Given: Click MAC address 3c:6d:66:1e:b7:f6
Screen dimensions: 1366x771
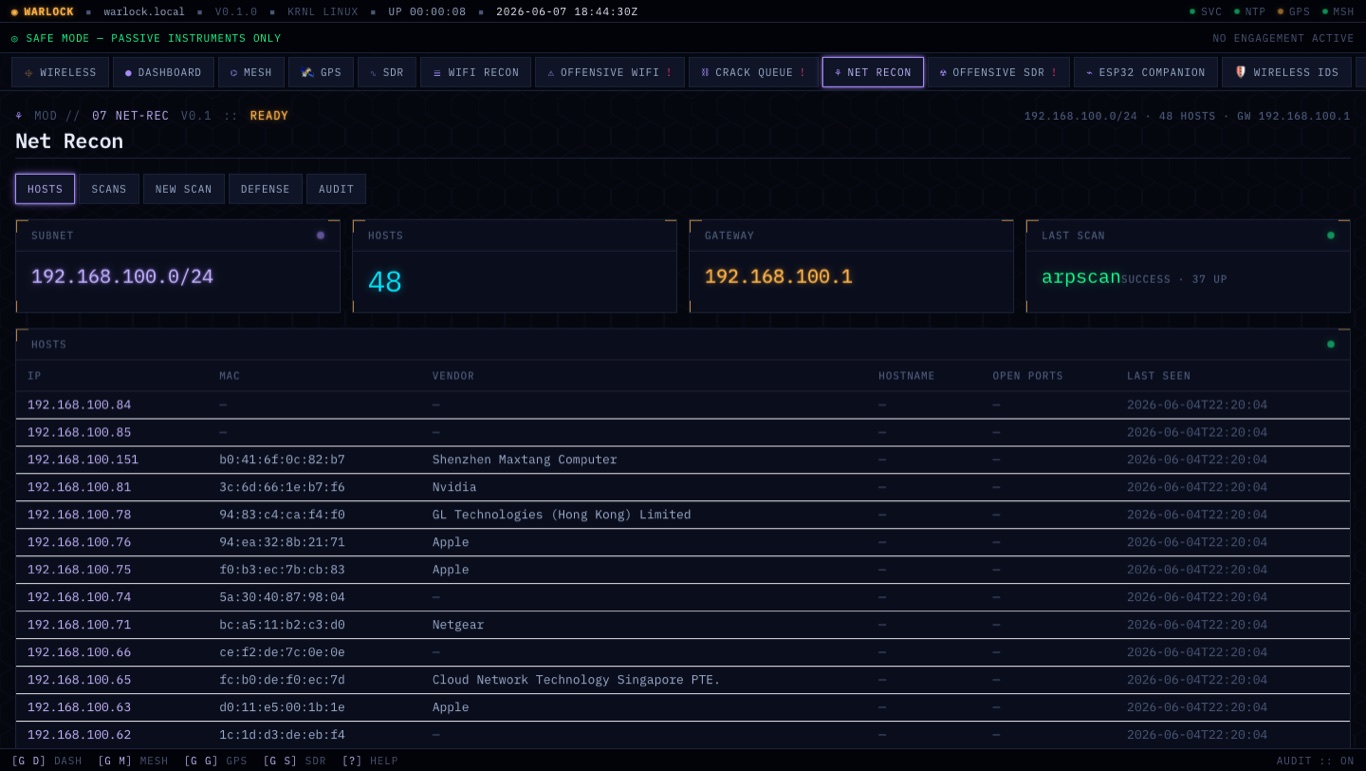Looking at the screenshot, I should [282, 487].
